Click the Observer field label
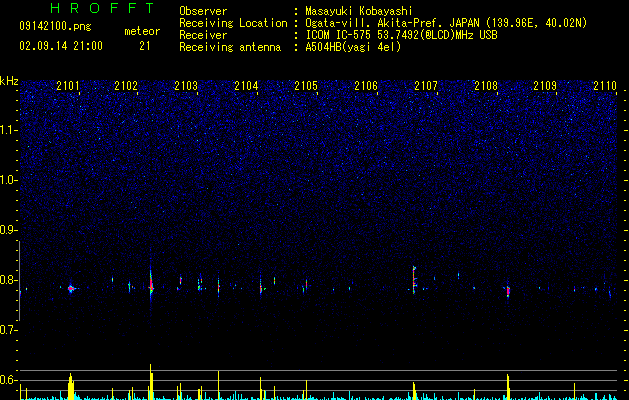 203,11
